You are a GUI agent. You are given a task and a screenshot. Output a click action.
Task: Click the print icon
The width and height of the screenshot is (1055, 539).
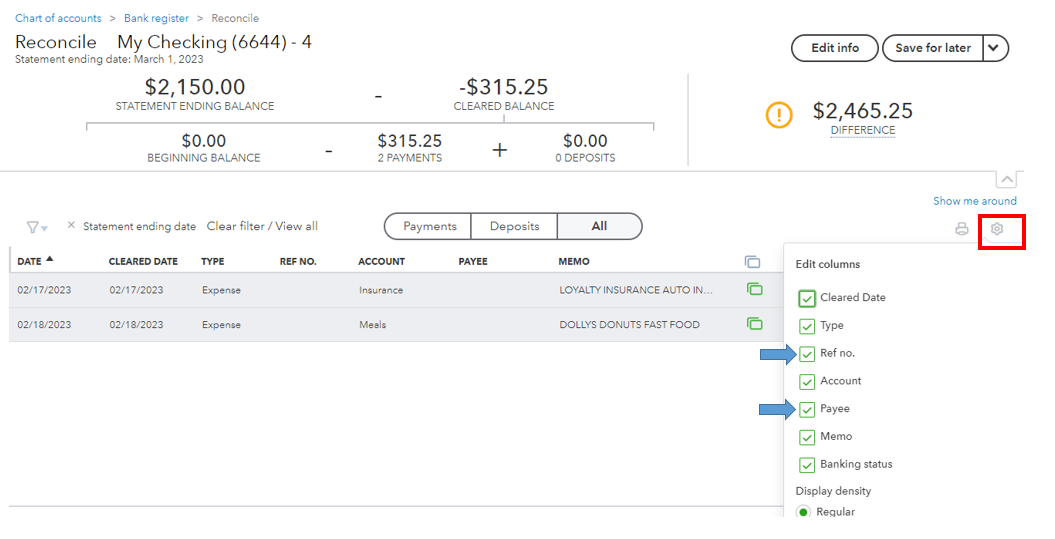point(961,229)
